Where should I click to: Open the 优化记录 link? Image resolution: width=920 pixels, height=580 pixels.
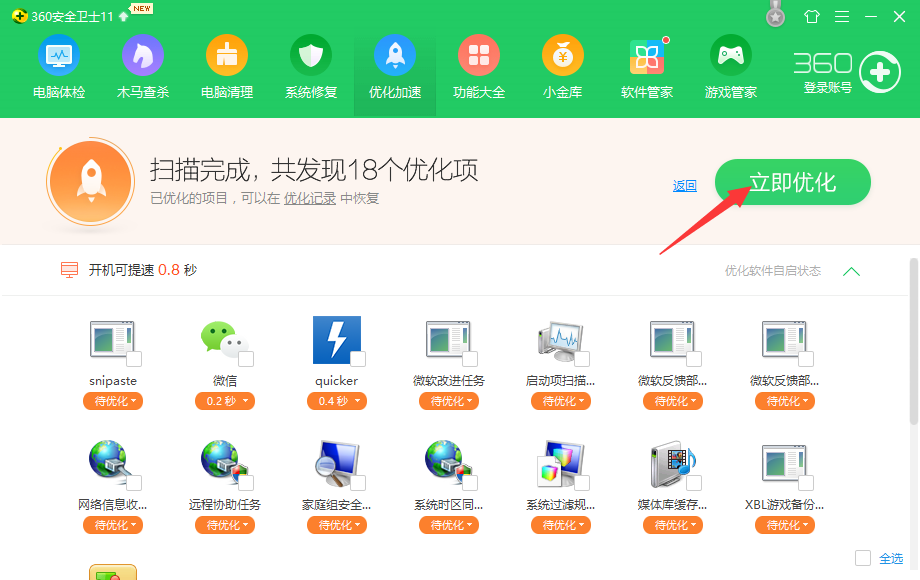tap(310, 199)
